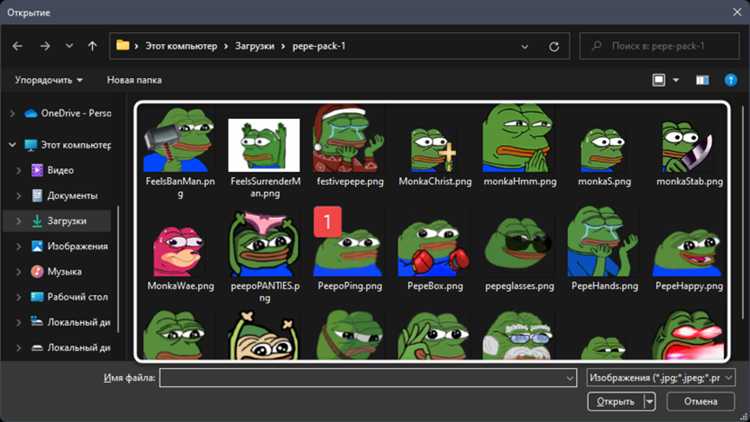Open Рабочий стол in sidebar
Screen dimensions: 750x422
pyautogui.click(x=69, y=297)
